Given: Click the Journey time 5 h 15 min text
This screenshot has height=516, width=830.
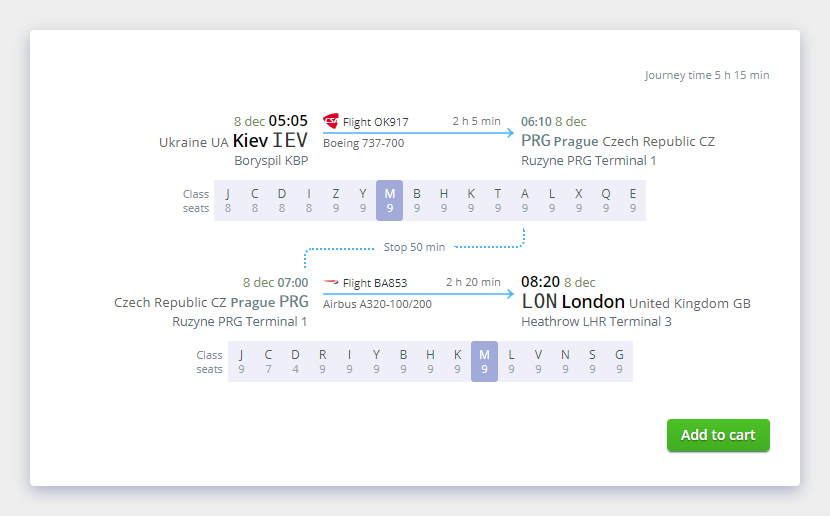Looking at the screenshot, I should coord(707,75).
